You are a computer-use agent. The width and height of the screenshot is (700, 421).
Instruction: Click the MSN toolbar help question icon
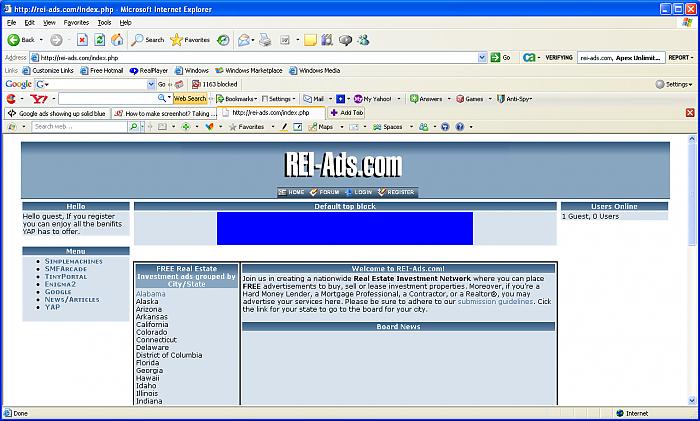point(459,127)
